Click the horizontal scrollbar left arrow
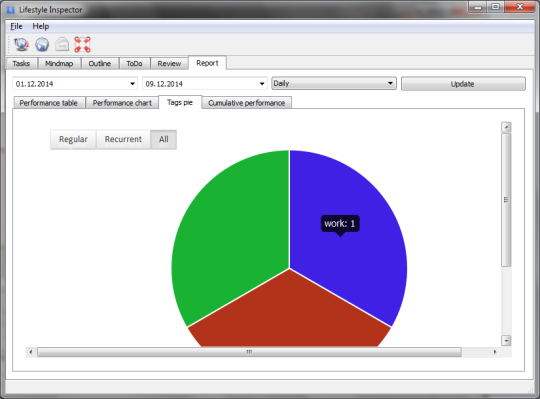This screenshot has height=399, width=540. click(31, 352)
